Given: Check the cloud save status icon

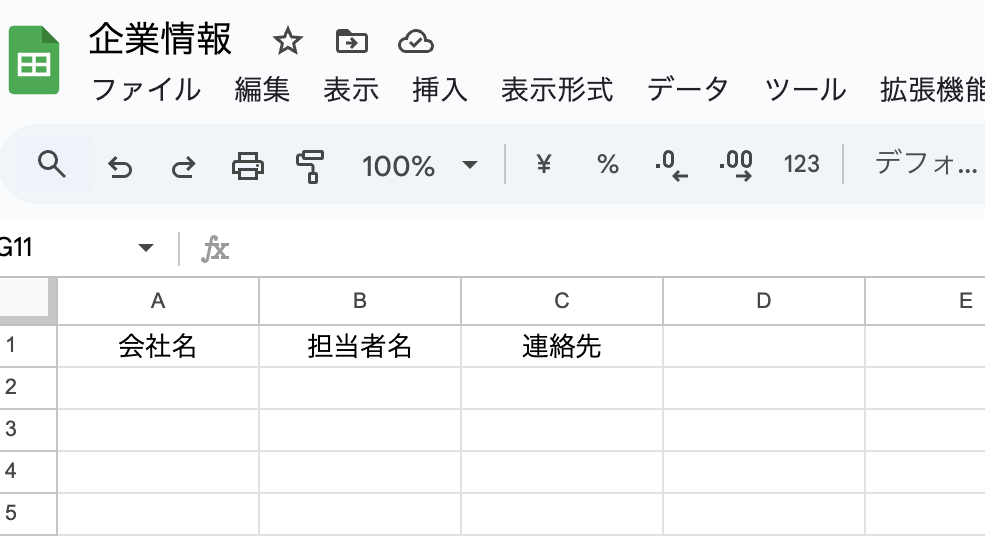Looking at the screenshot, I should click(x=415, y=42).
